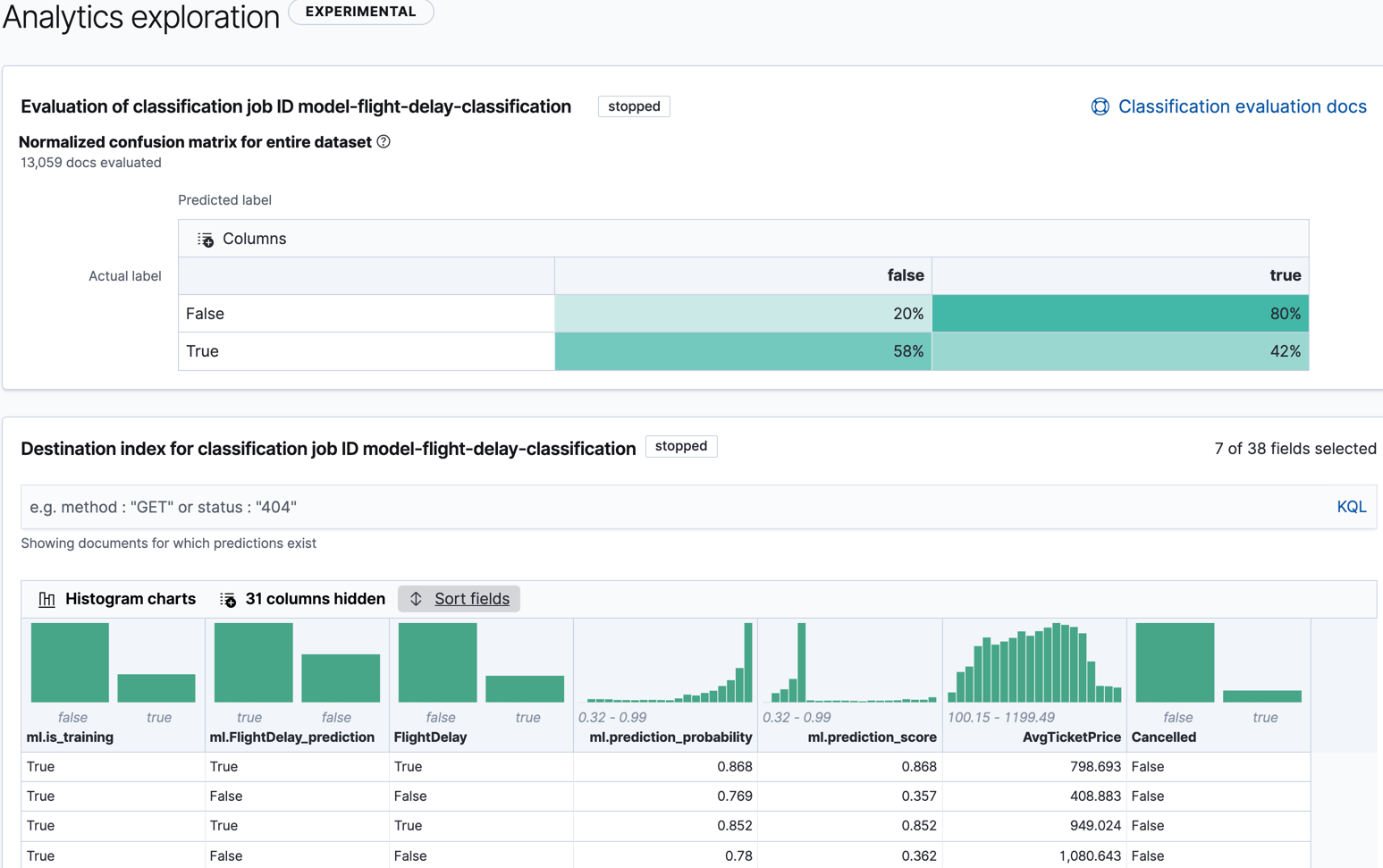Image resolution: width=1383 pixels, height=868 pixels.
Task: Click the EXPERIMENTAL badge next to page title
Action: point(360,12)
